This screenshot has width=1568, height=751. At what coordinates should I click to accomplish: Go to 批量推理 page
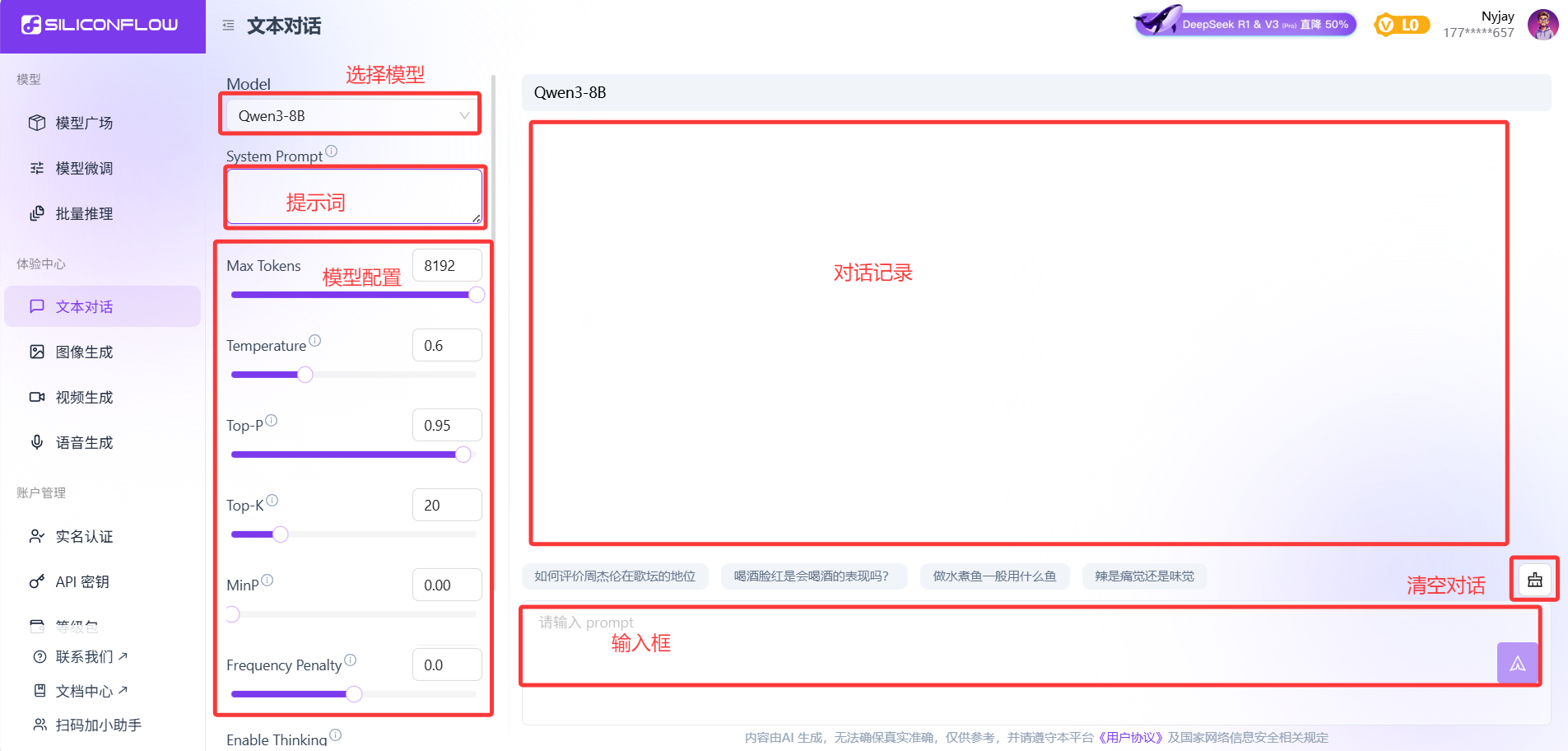pyautogui.click(x=102, y=213)
